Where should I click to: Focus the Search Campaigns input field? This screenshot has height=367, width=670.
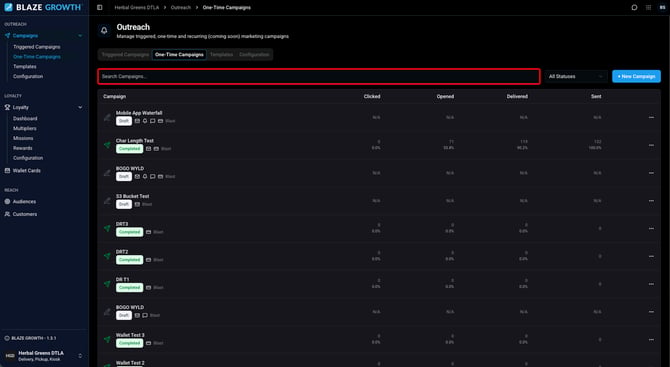point(319,76)
